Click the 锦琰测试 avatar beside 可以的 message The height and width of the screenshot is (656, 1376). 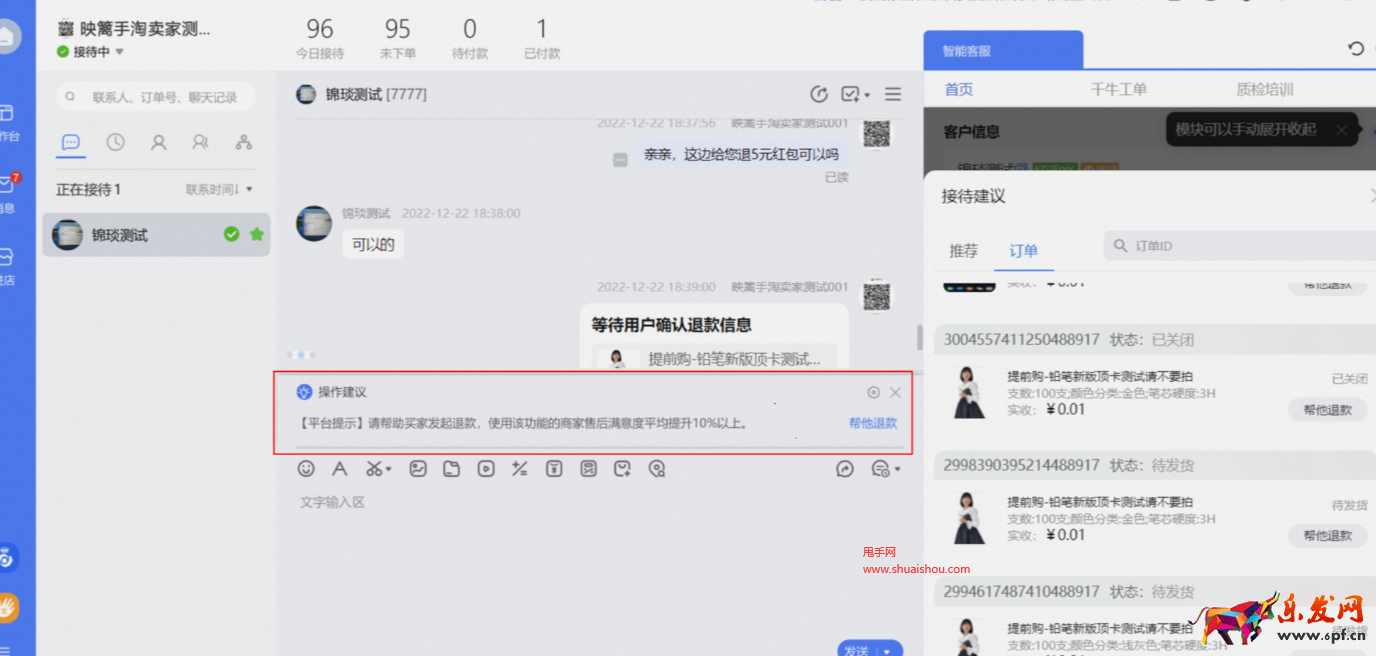point(314,223)
